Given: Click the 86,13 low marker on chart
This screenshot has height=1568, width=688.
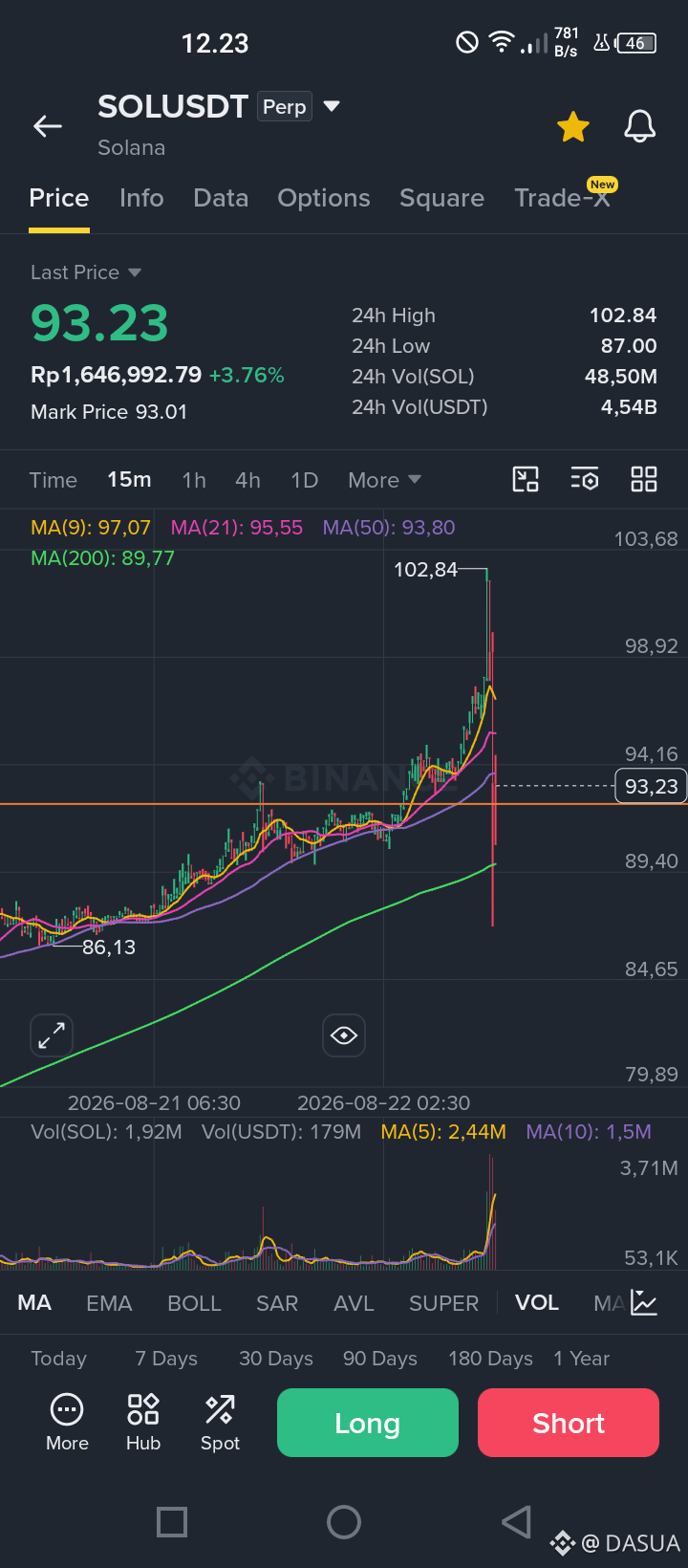Looking at the screenshot, I should tap(109, 947).
